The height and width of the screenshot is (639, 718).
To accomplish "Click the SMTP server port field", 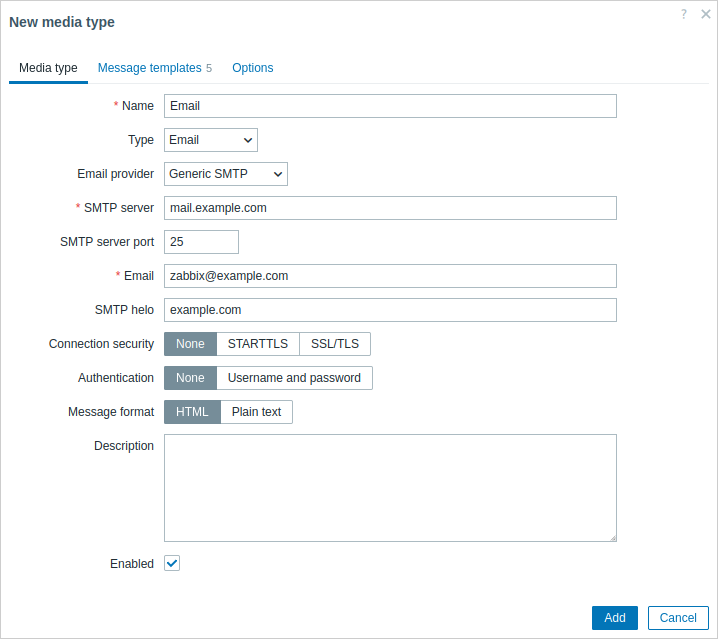I will pyautogui.click(x=201, y=242).
